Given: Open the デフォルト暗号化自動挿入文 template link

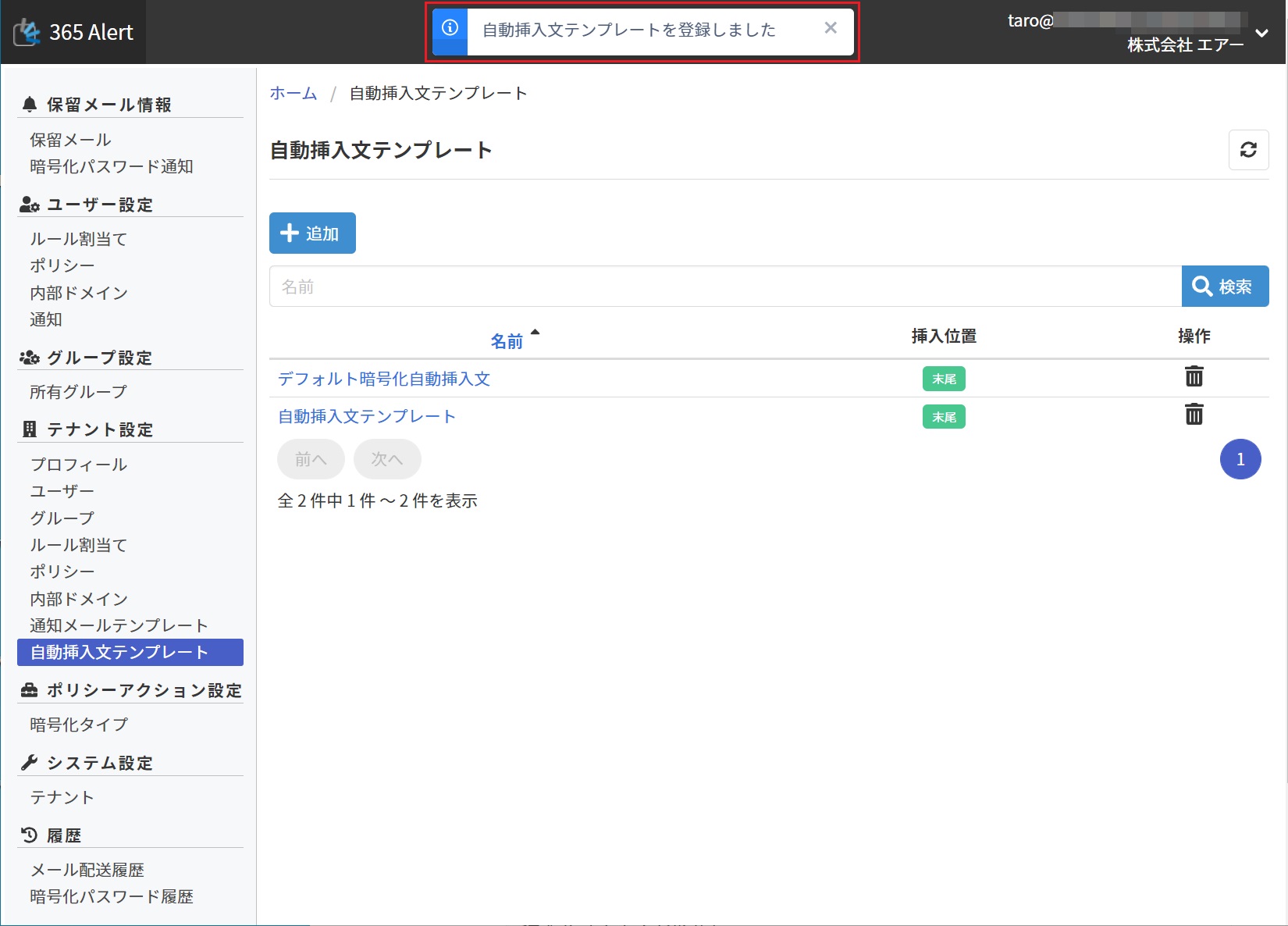Looking at the screenshot, I should (x=384, y=379).
